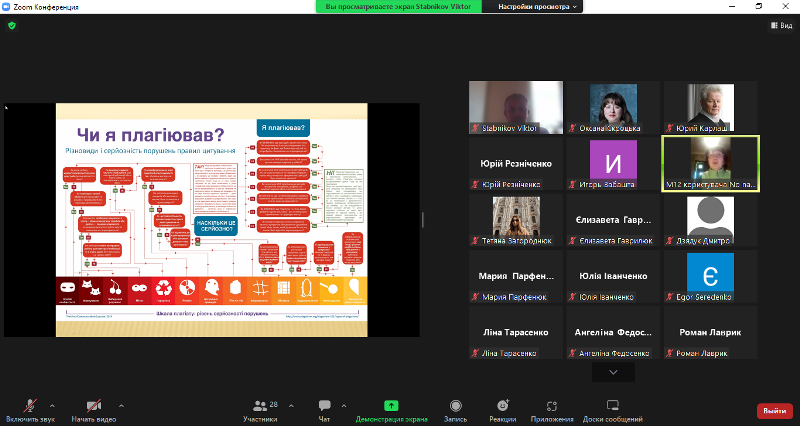Click muted mic icon beside Оксана Скроцька
This screenshot has width=800, height=426.
(572, 128)
